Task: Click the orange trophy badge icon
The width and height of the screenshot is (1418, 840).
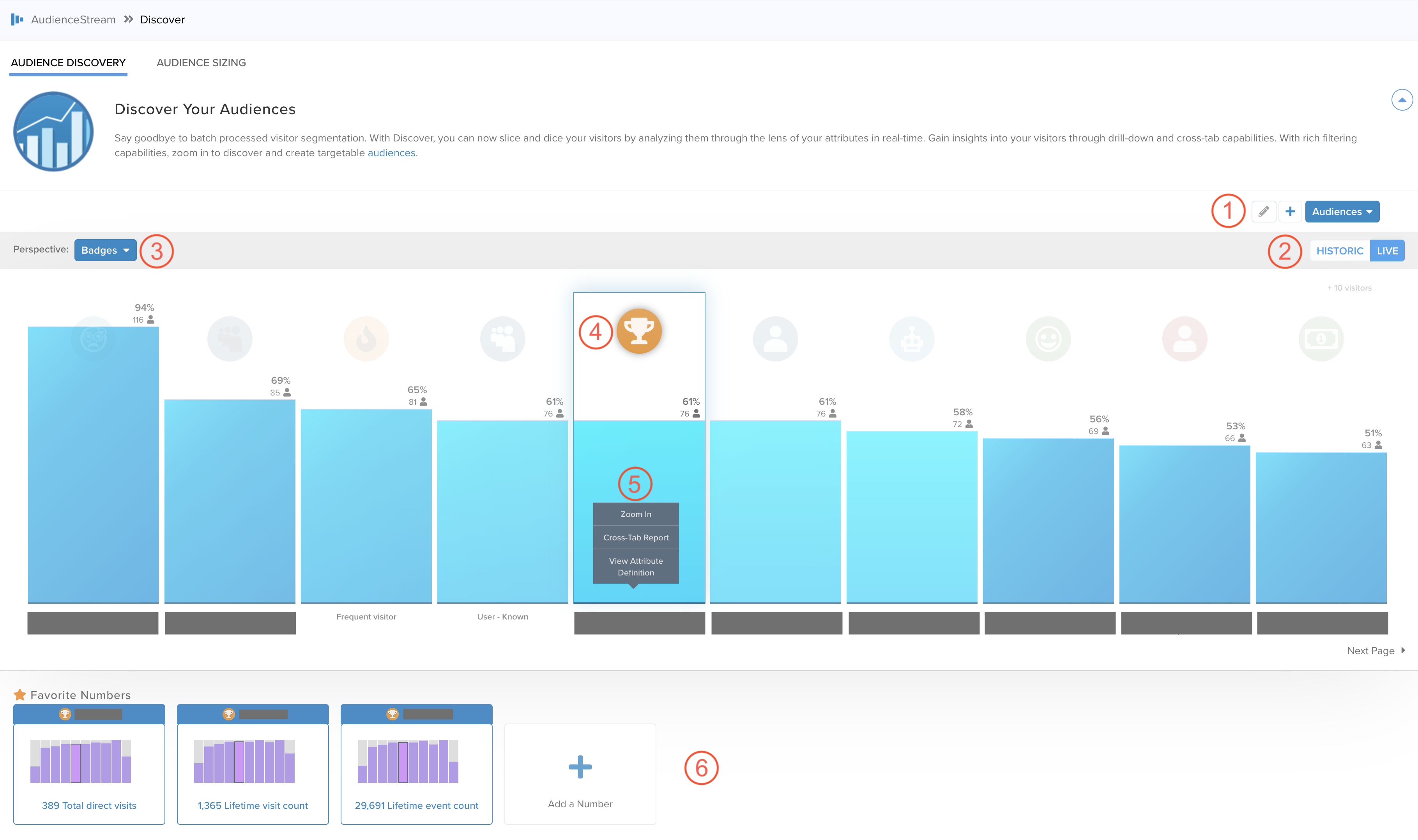Action: [639, 331]
